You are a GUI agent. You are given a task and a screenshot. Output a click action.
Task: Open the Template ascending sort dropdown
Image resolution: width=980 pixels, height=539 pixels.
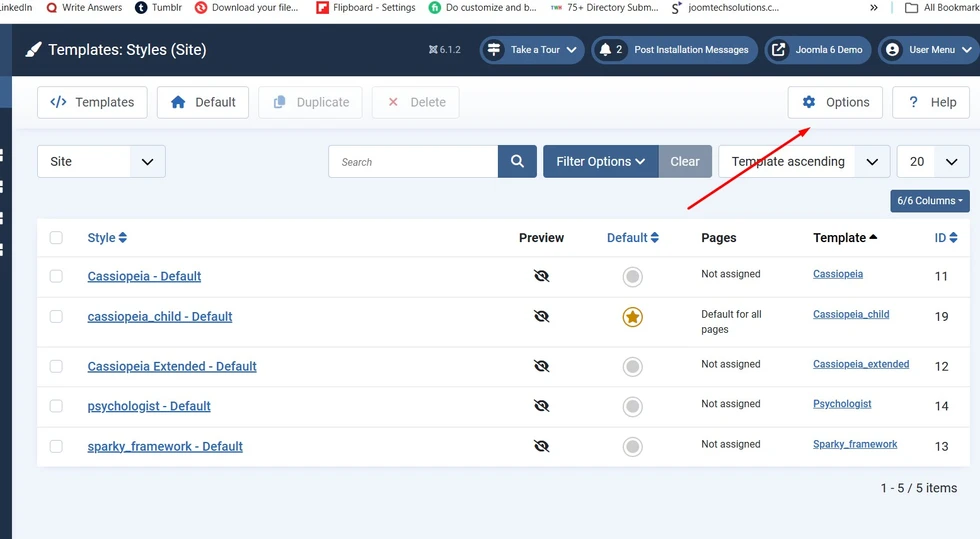pos(804,161)
